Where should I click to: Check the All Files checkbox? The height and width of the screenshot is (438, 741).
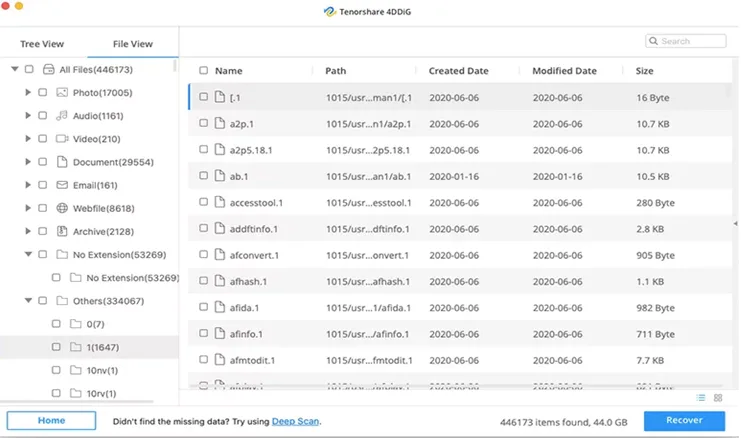click(x=29, y=69)
